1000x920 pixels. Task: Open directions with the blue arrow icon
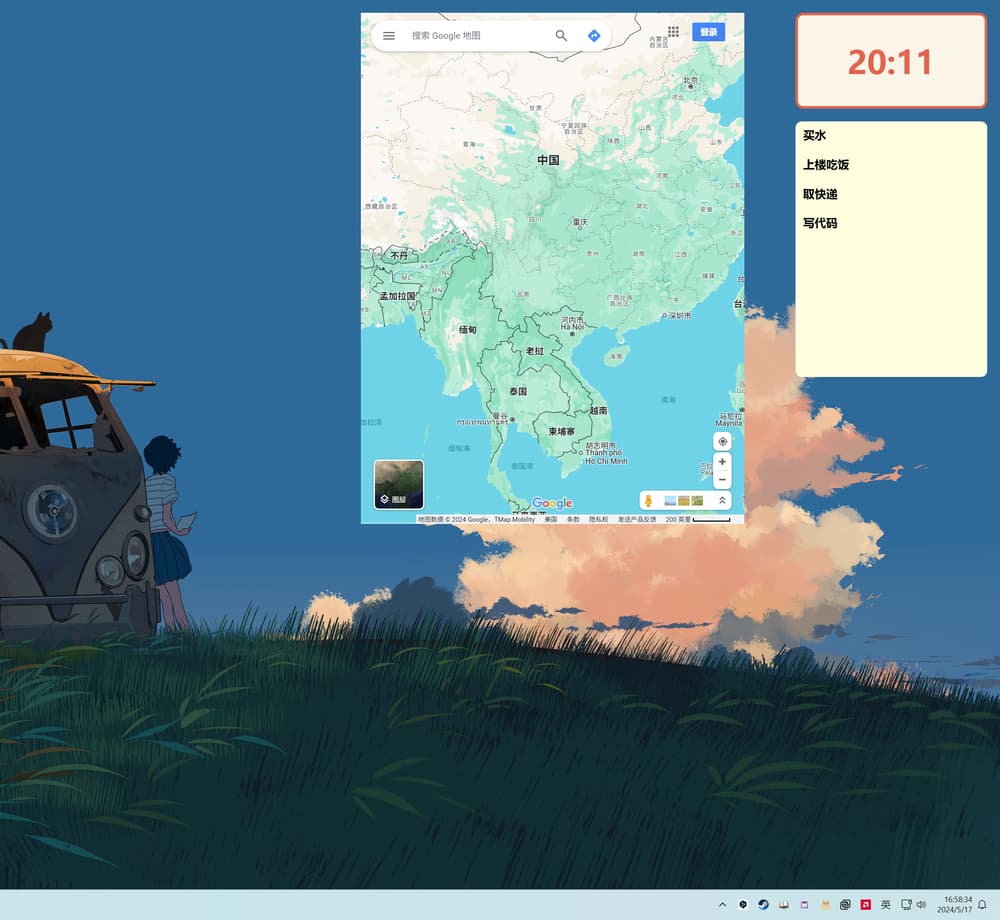(594, 36)
